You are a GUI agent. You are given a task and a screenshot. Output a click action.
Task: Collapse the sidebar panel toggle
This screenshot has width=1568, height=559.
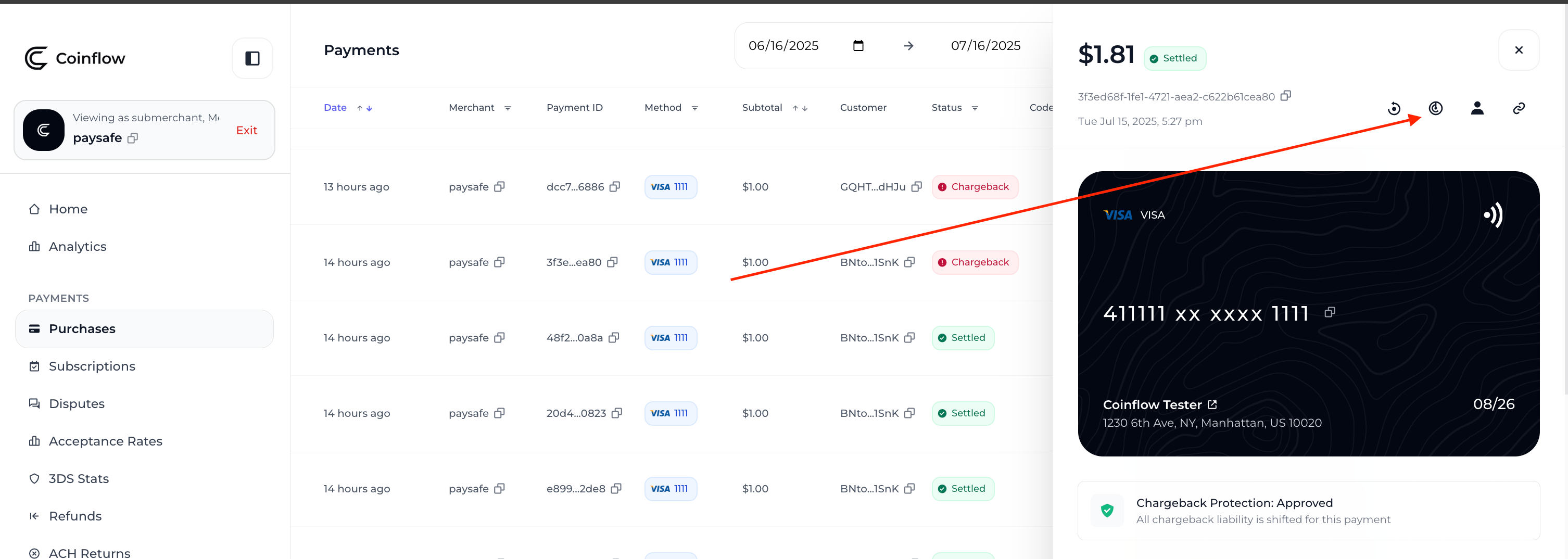pyautogui.click(x=252, y=58)
